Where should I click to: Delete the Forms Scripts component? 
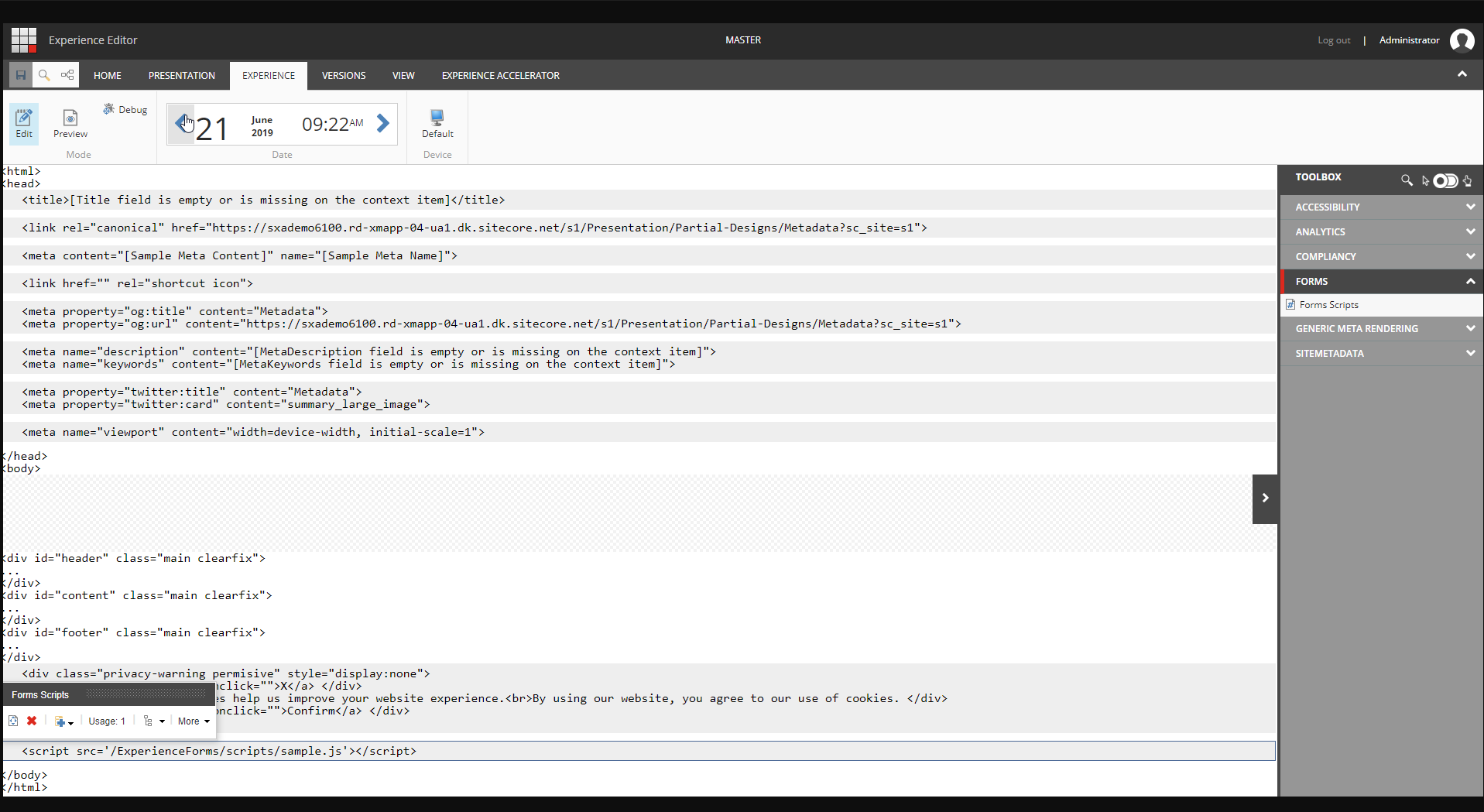tap(32, 721)
